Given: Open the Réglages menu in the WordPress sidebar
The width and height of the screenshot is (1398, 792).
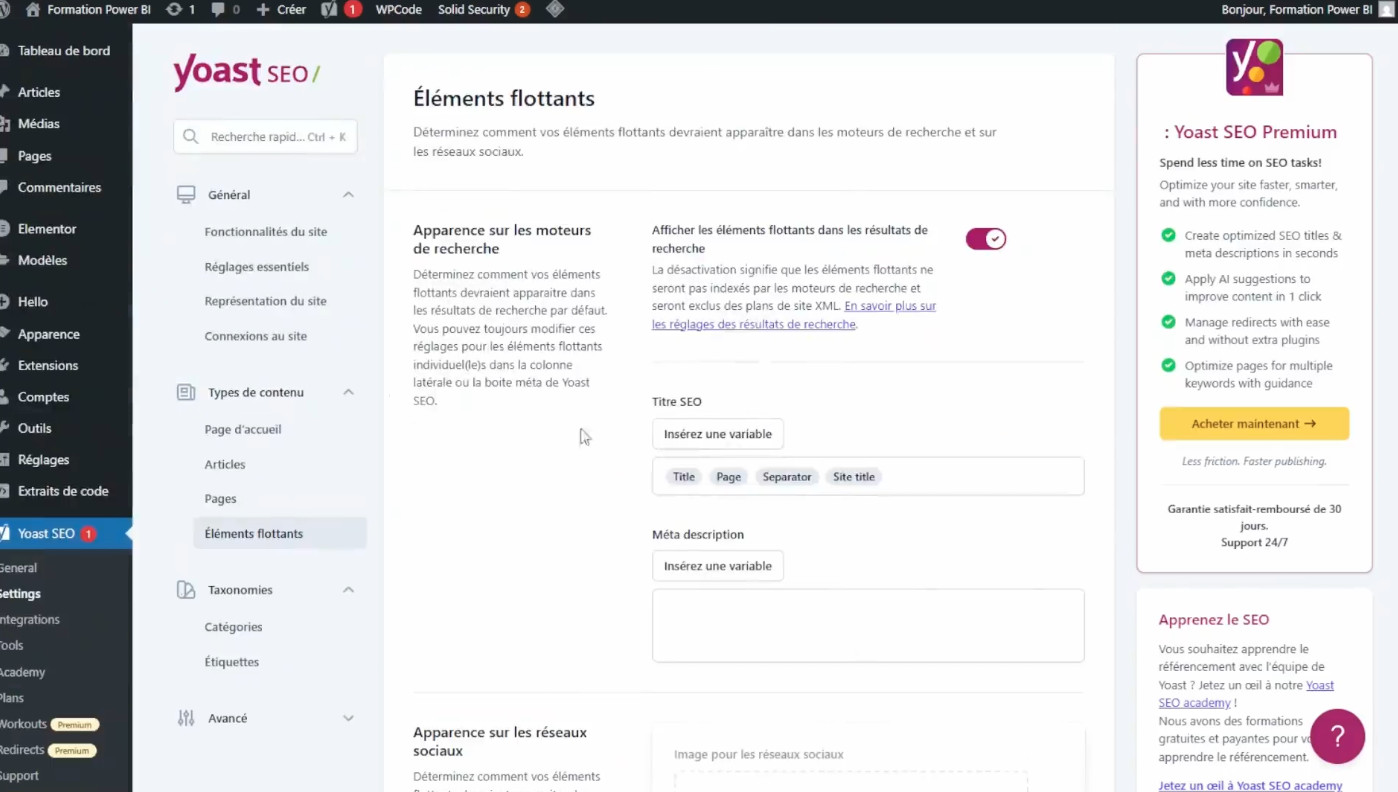Looking at the screenshot, I should coord(44,460).
